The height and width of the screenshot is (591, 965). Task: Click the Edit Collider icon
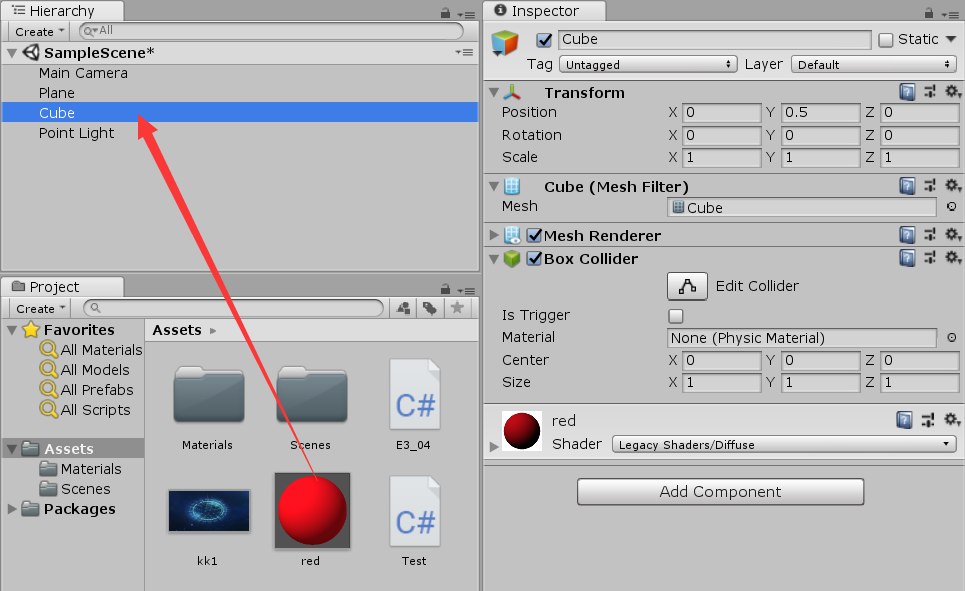(x=687, y=286)
